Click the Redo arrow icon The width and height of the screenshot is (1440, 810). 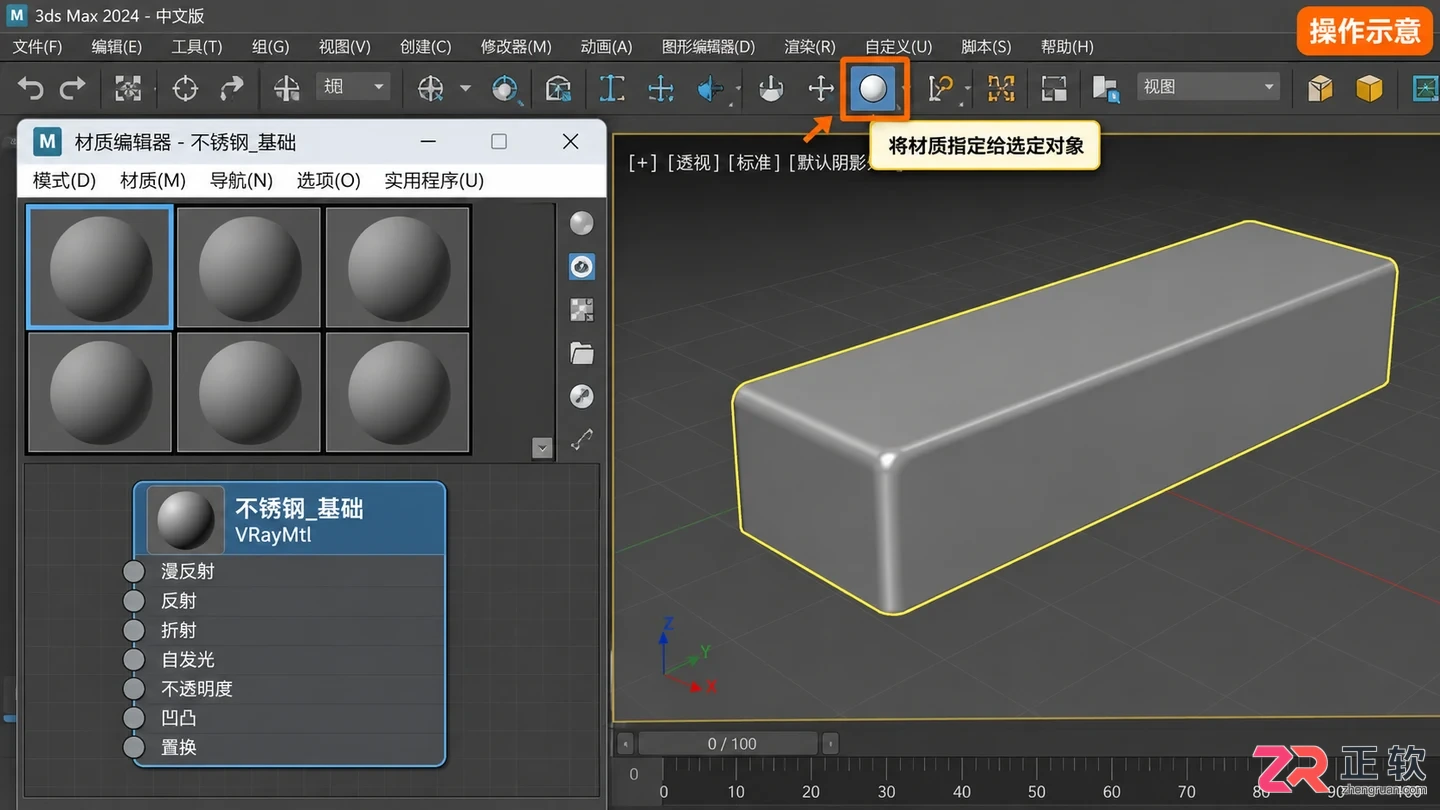tap(72, 89)
